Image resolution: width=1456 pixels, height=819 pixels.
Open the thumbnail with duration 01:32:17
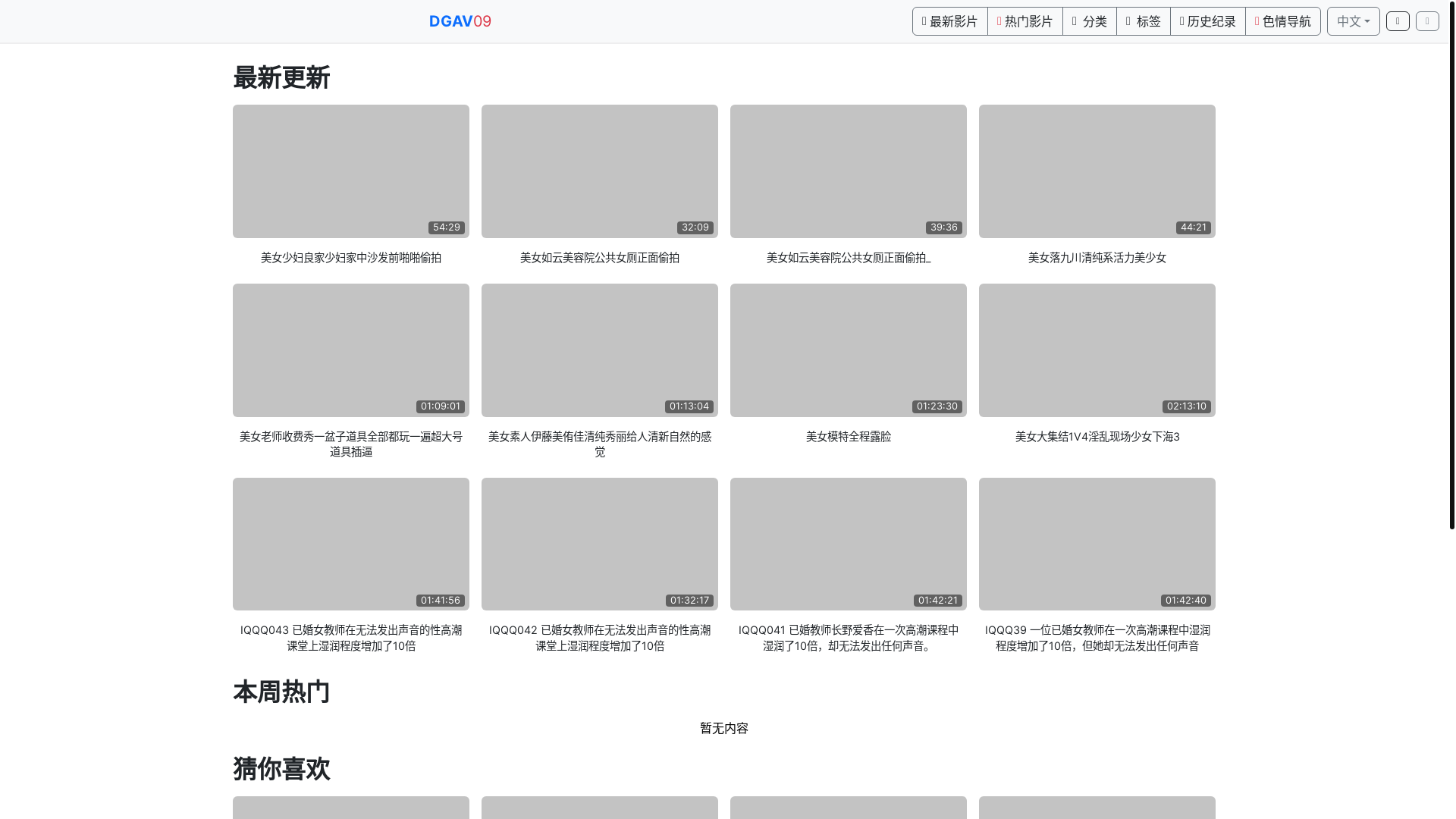(x=600, y=544)
